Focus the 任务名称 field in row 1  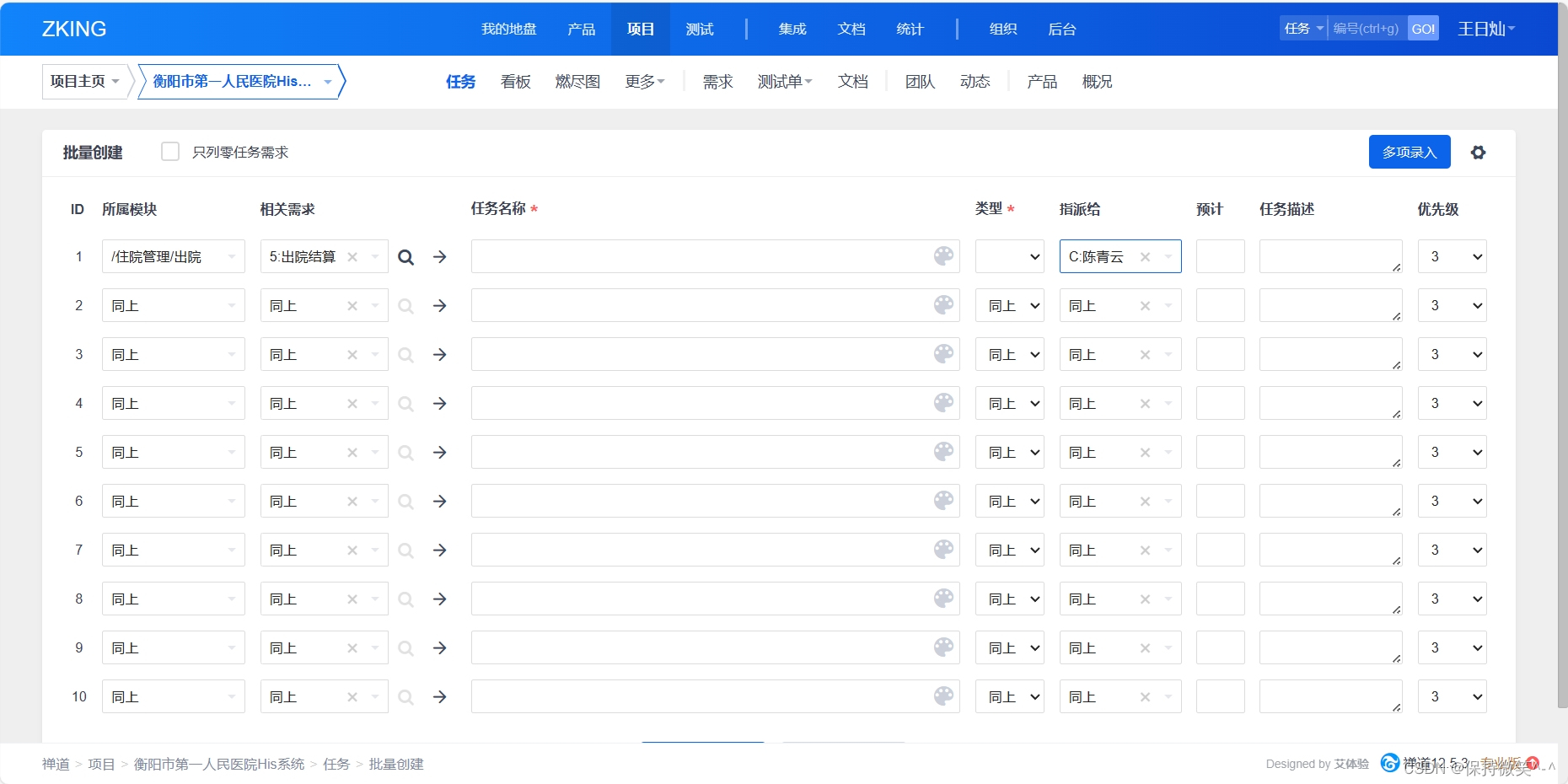point(716,256)
